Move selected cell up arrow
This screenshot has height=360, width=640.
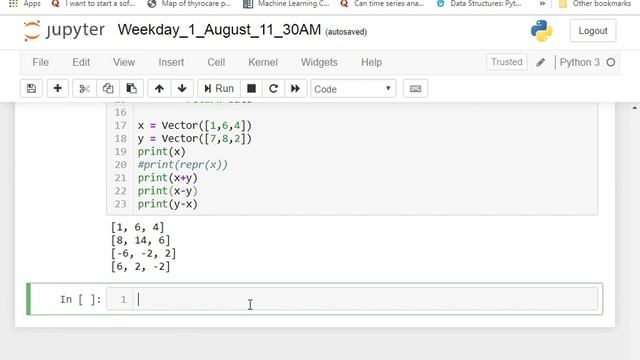(x=159, y=89)
